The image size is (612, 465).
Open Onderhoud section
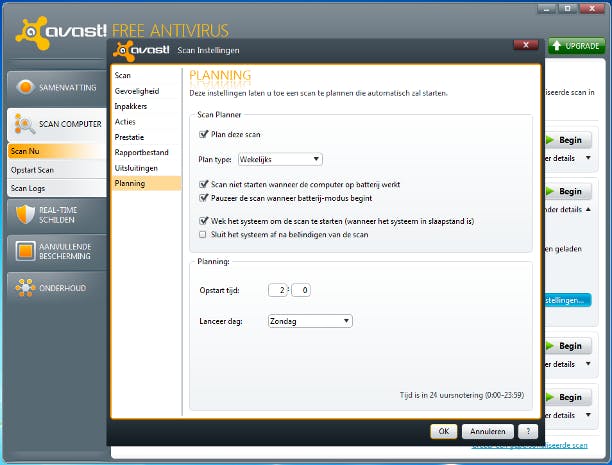coord(57,288)
